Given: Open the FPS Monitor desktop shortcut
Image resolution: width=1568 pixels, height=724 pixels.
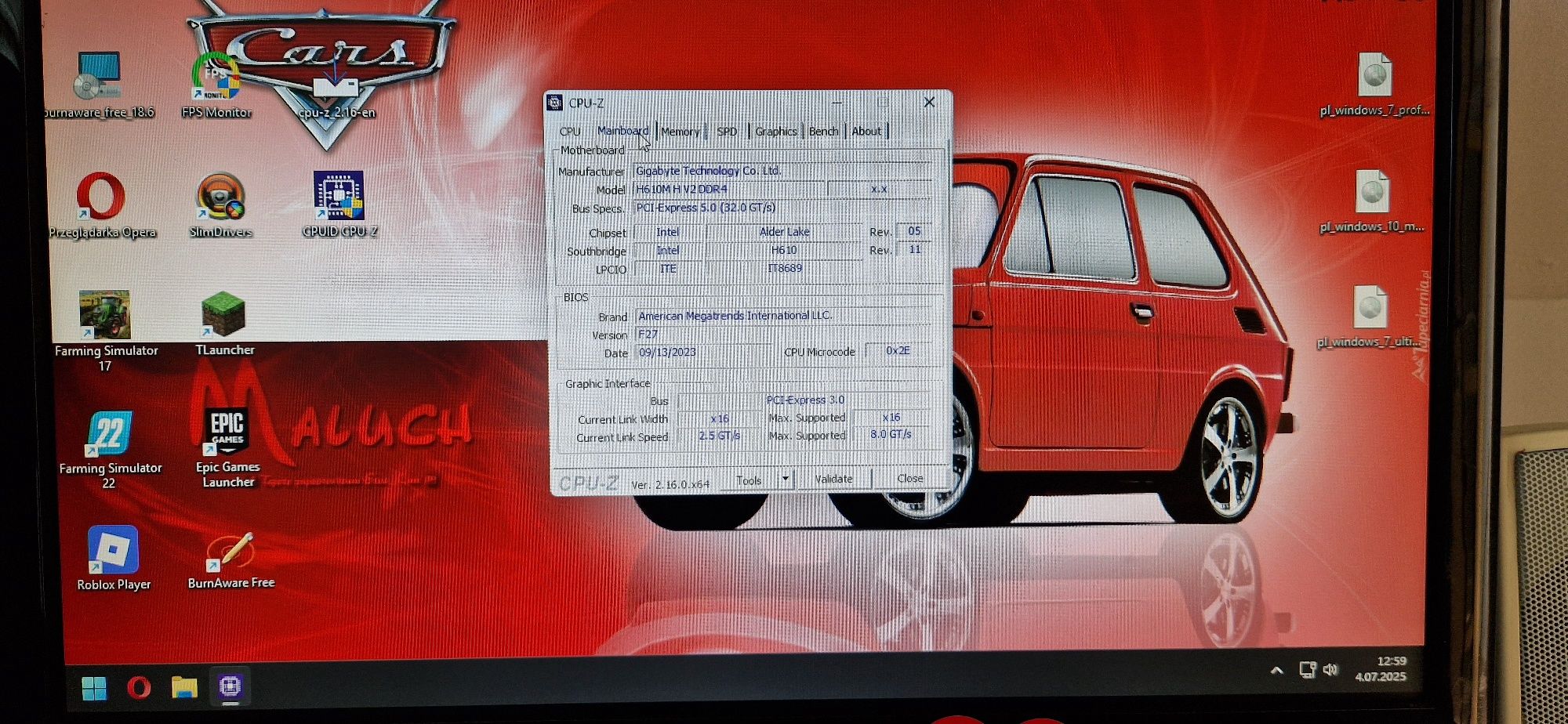Looking at the screenshot, I should tap(216, 86).
